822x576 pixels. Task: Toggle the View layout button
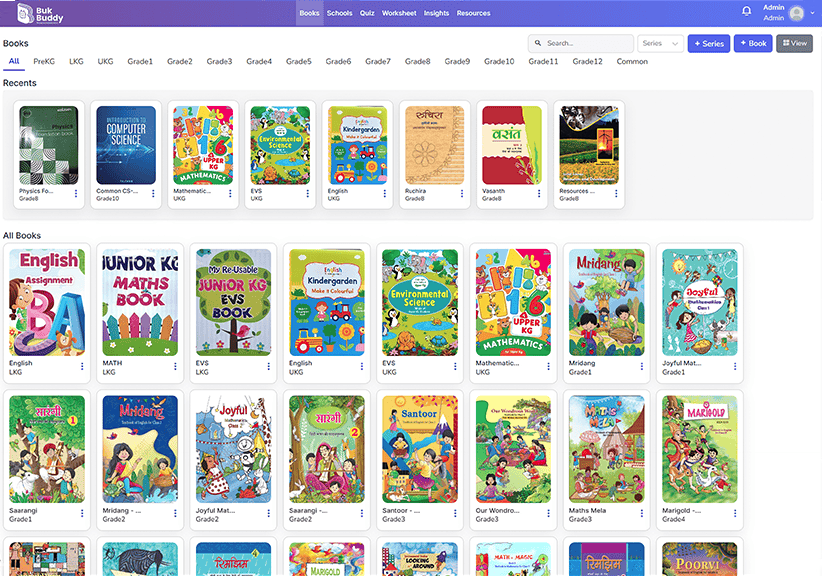pyautogui.click(x=795, y=44)
